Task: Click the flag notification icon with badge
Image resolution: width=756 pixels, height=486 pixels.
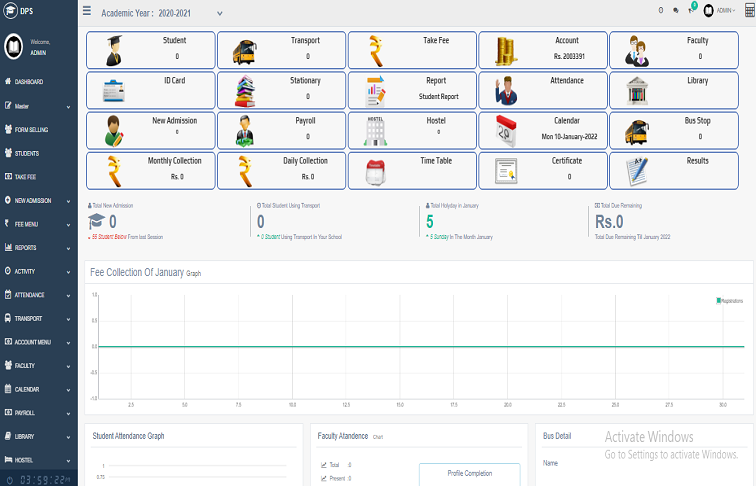Action: pos(691,10)
